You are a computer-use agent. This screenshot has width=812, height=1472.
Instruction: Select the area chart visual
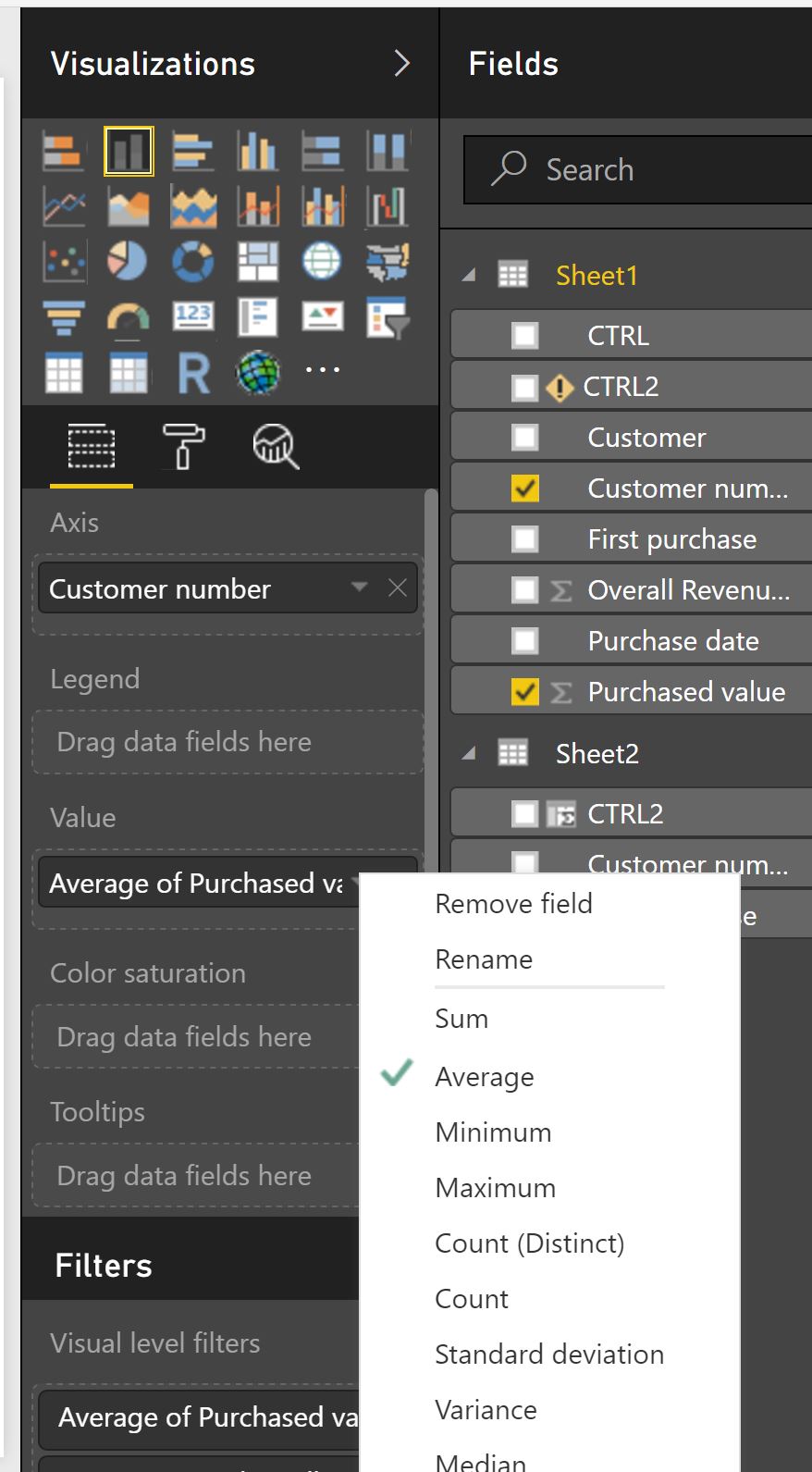point(129,207)
